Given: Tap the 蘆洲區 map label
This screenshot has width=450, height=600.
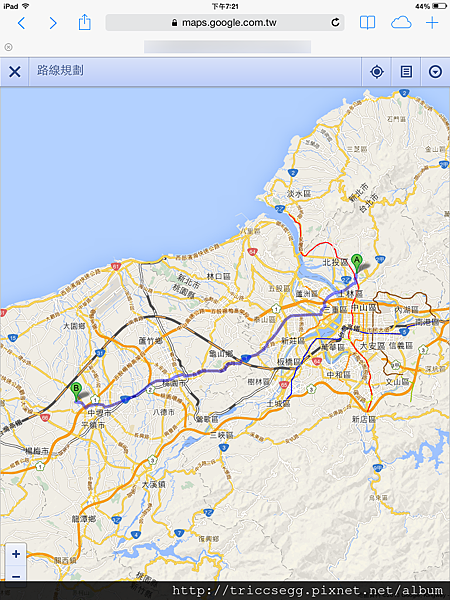Looking at the screenshot, I should 307,294.
